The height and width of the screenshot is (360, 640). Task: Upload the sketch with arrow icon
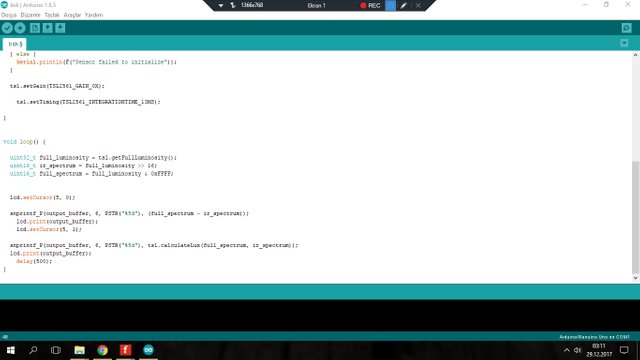[20, 28]
